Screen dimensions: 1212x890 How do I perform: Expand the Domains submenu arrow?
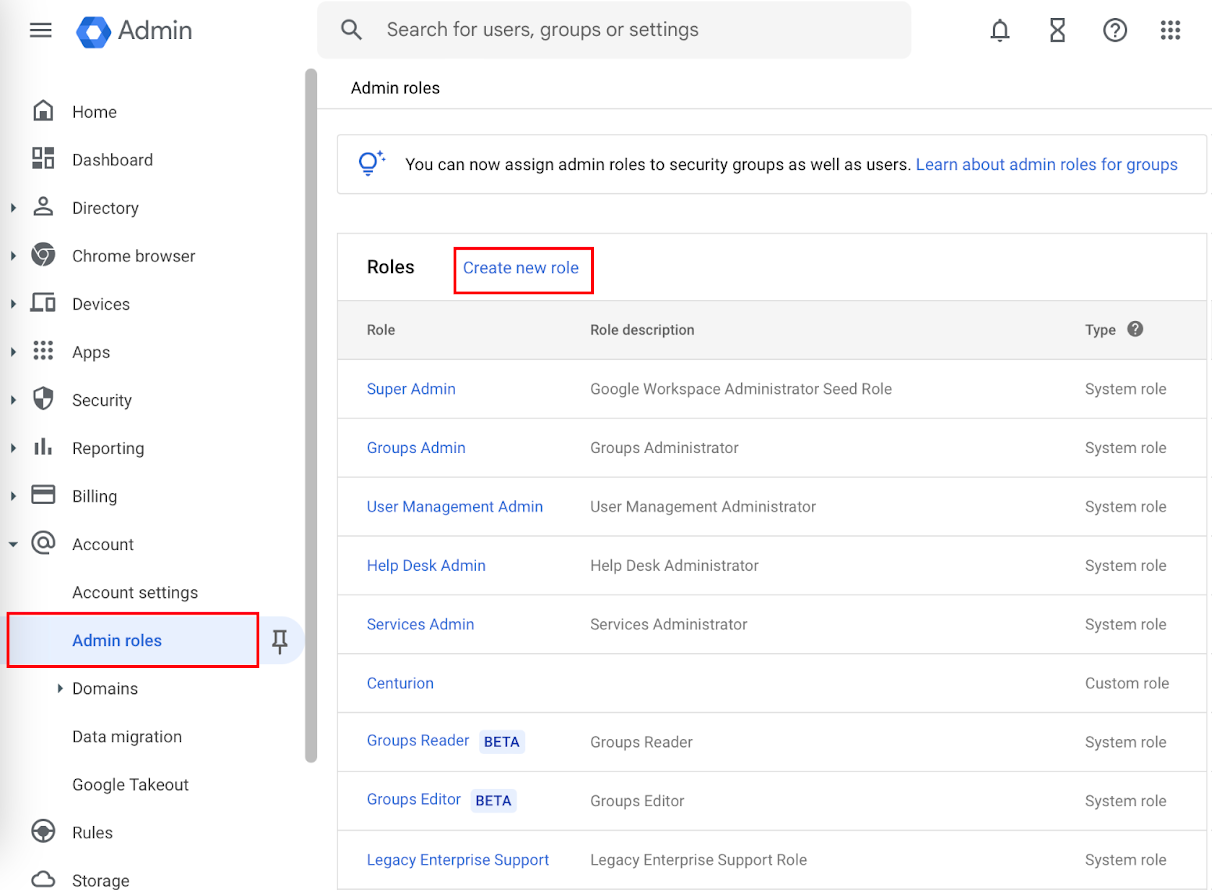(60, 688)
